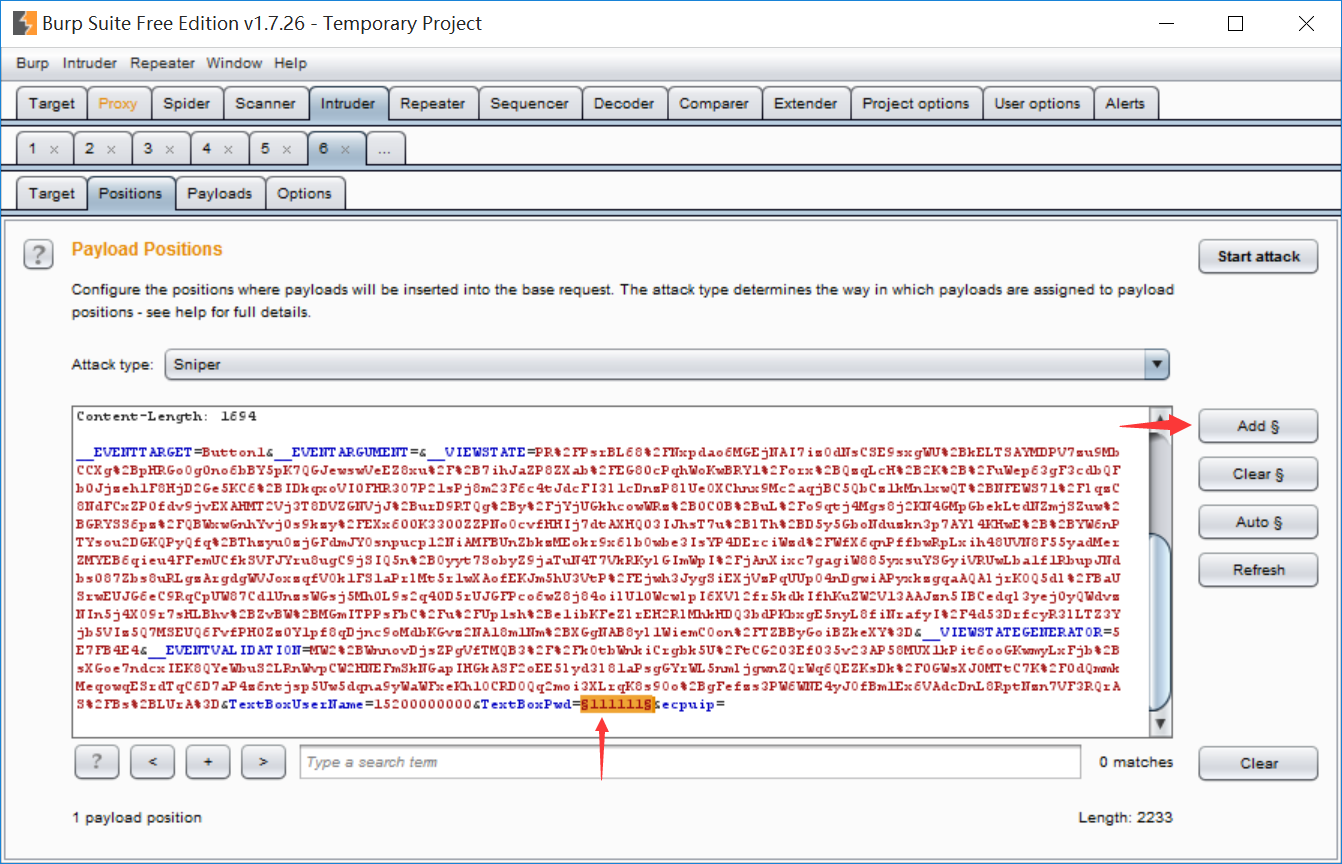Select Intruder attack tab 4

(x=207, y=149)
